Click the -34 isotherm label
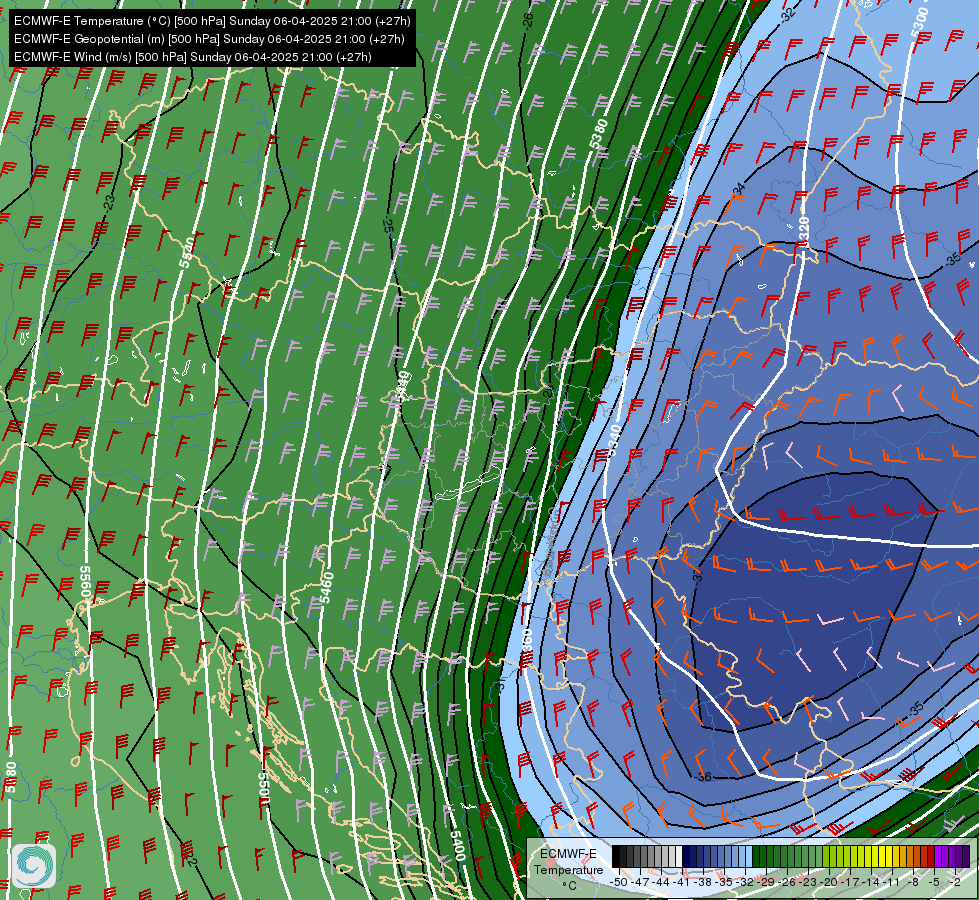Screen dimensions: 979x900 click(x=739, y=189)
